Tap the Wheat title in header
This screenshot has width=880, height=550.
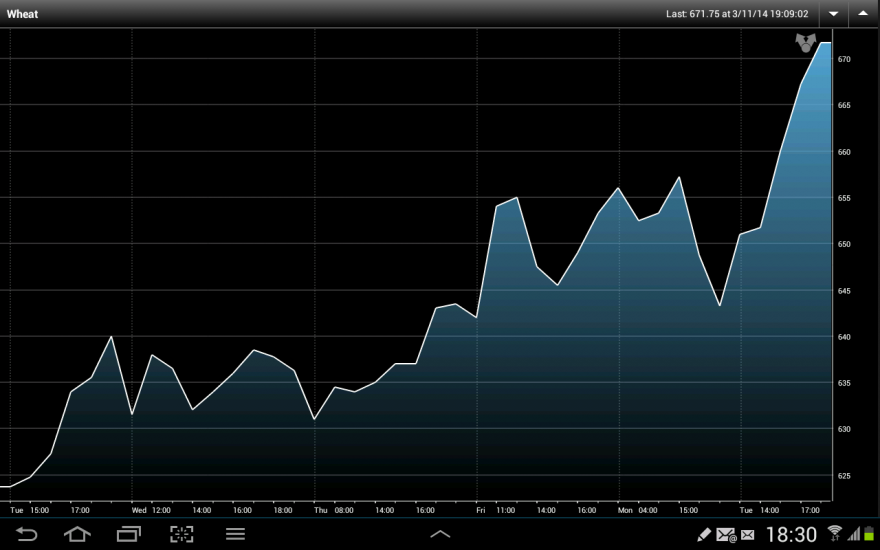pos(22,14)
